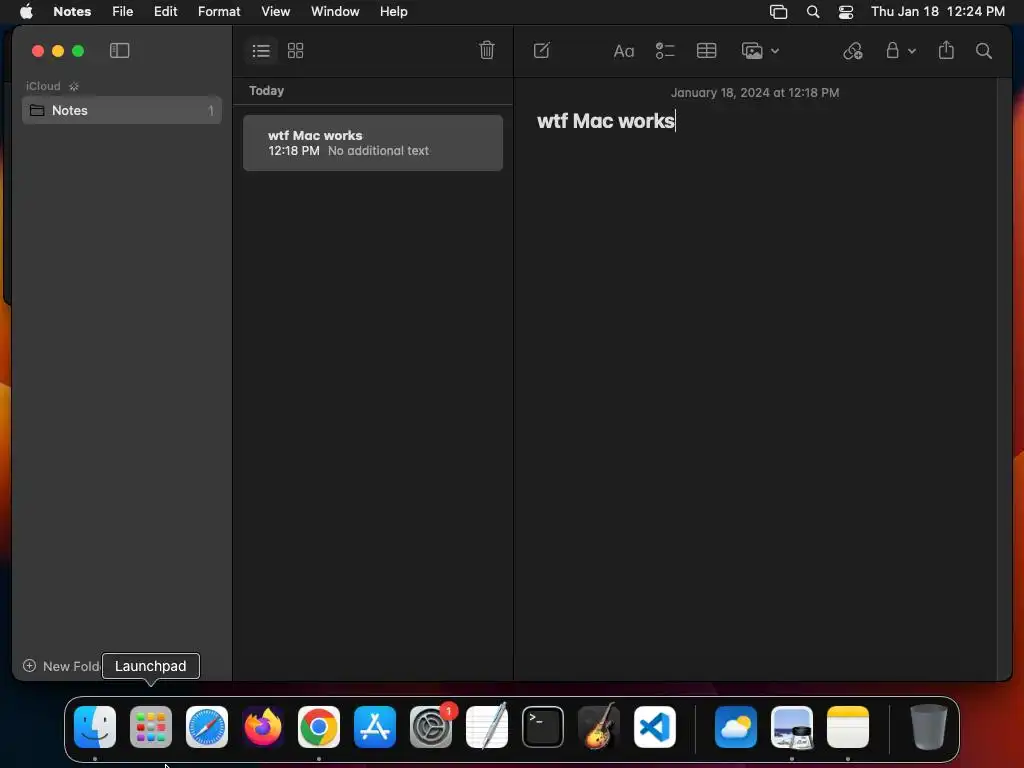This screenshot has width=1024, height=768.
Task: Open the Apple menu
Action: coord(26,11)
